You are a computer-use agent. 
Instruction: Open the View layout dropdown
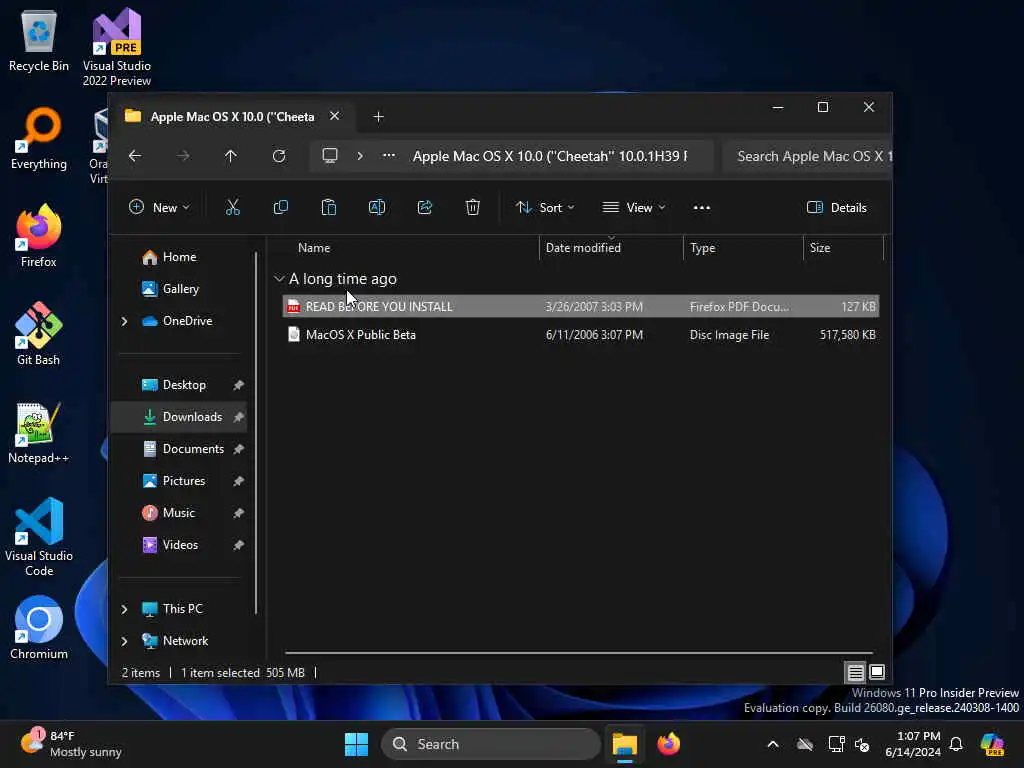[x=633, y=208]
